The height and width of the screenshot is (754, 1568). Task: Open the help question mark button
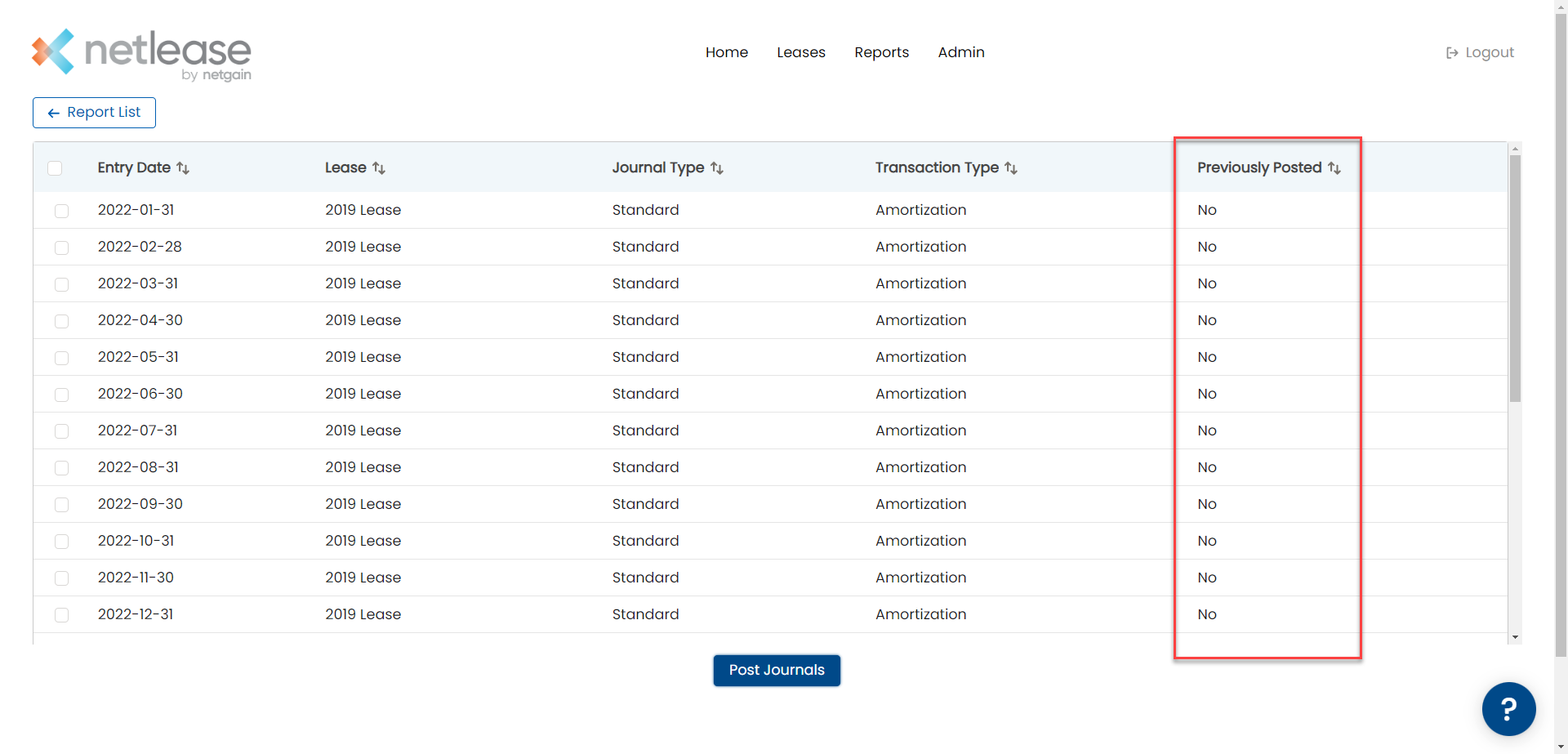tap(1508, 708)
